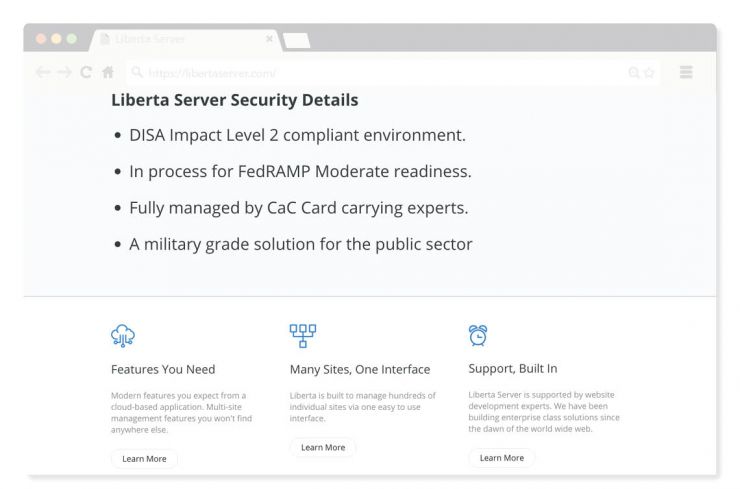Open the hamburger menu in the browser toolbar
Viewport: 740px width, 489px height.
coord(686,72)
